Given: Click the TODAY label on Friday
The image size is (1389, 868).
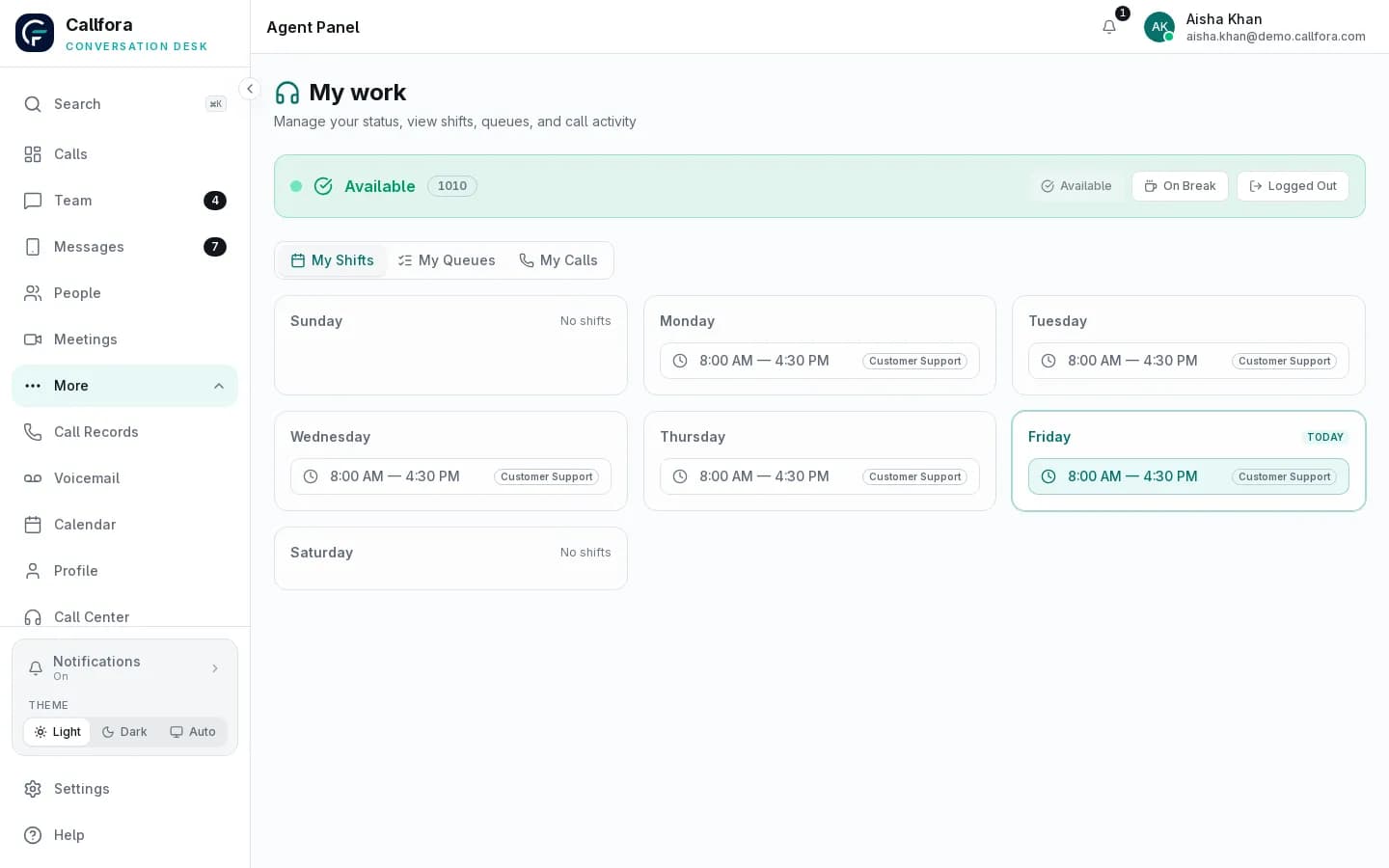Looking at the screenshot, I should click(1325, 437).
